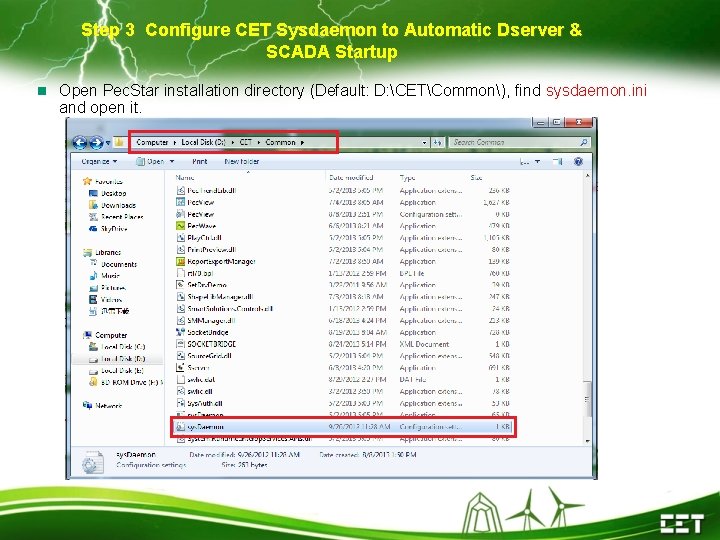Click the PecWave application icon
720x540 pixels.
coord(180,226)
